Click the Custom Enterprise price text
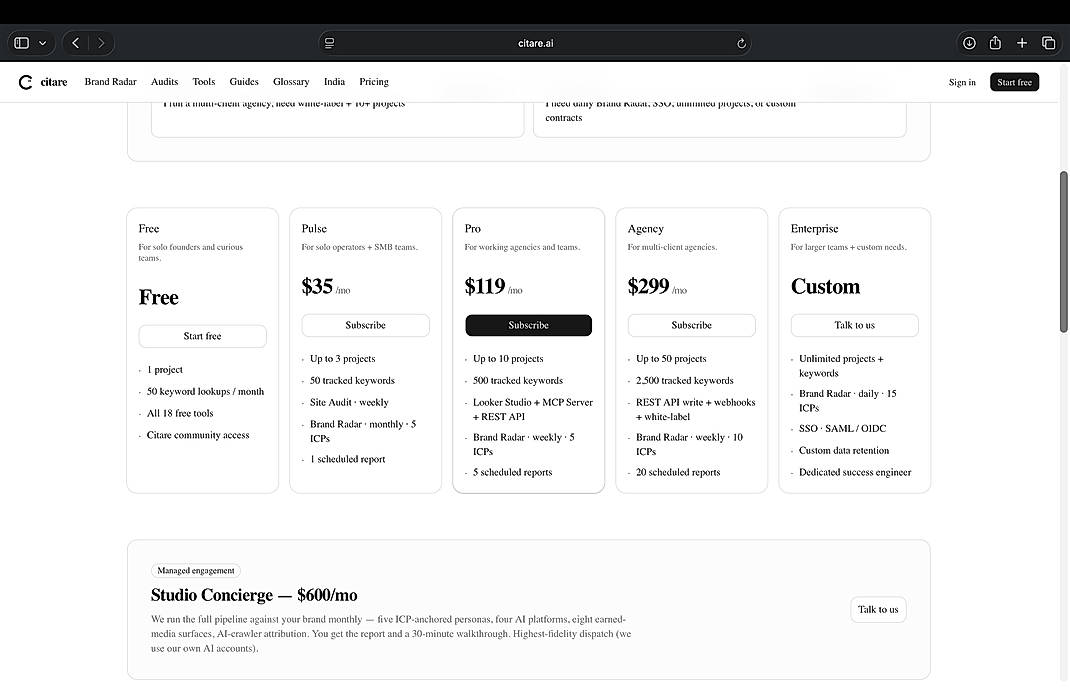The width and height of the screenshot is (1070, 696). pyautogui.click(x=825, y=287)
